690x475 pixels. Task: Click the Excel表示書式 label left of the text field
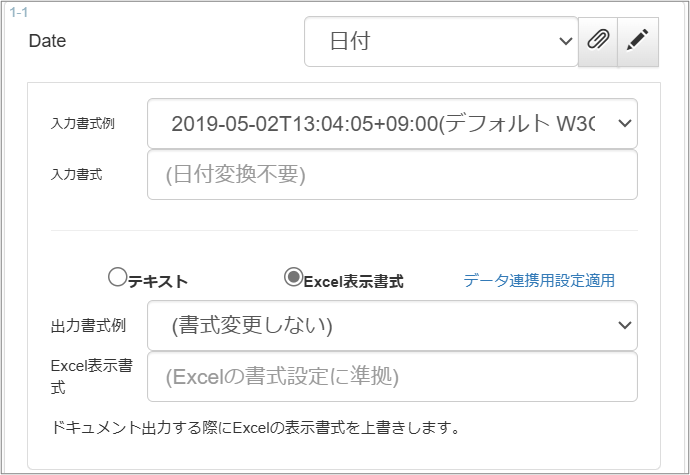click(x=92, y=375)
